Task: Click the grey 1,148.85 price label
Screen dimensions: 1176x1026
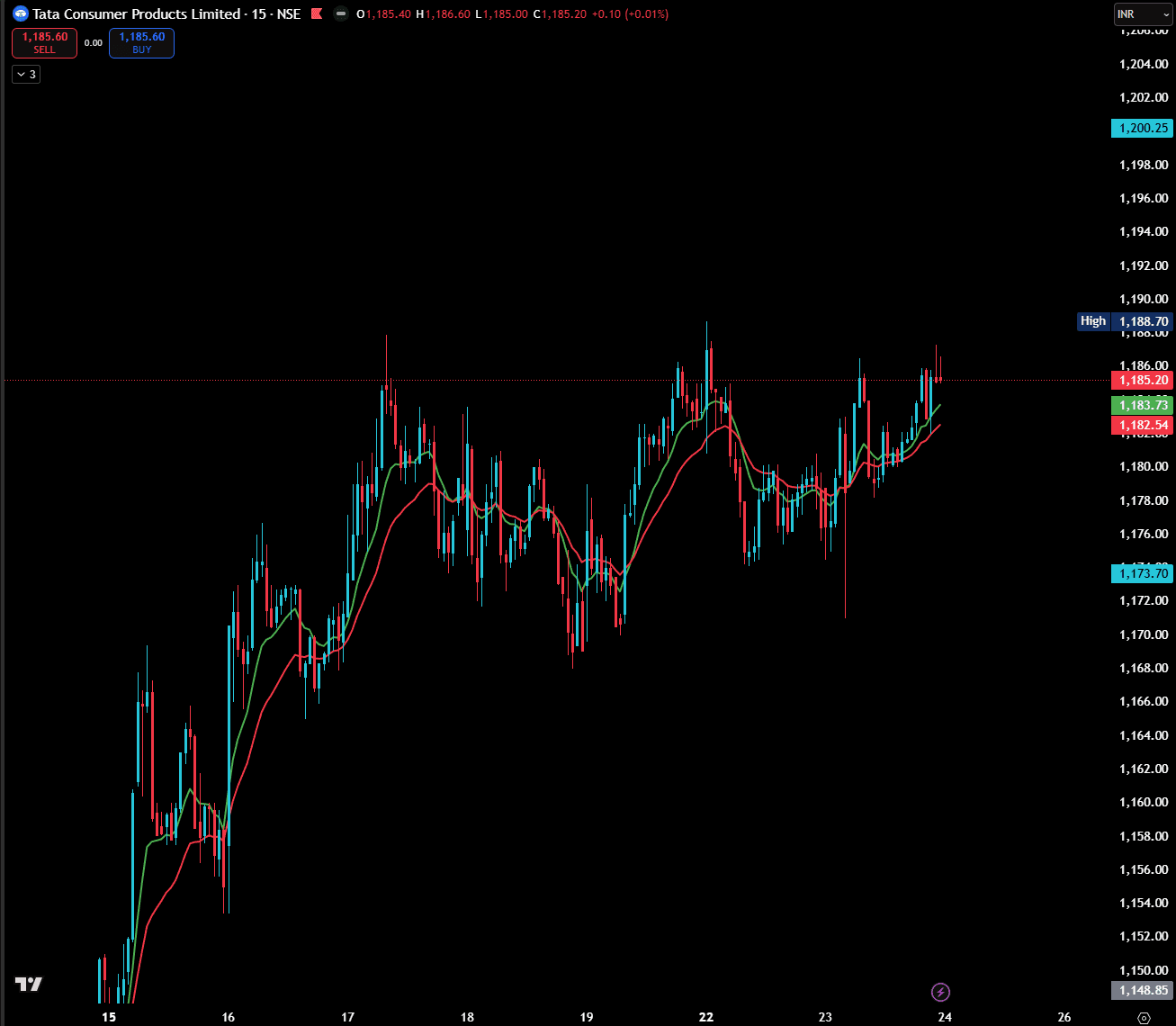Action: (1142, 990)
